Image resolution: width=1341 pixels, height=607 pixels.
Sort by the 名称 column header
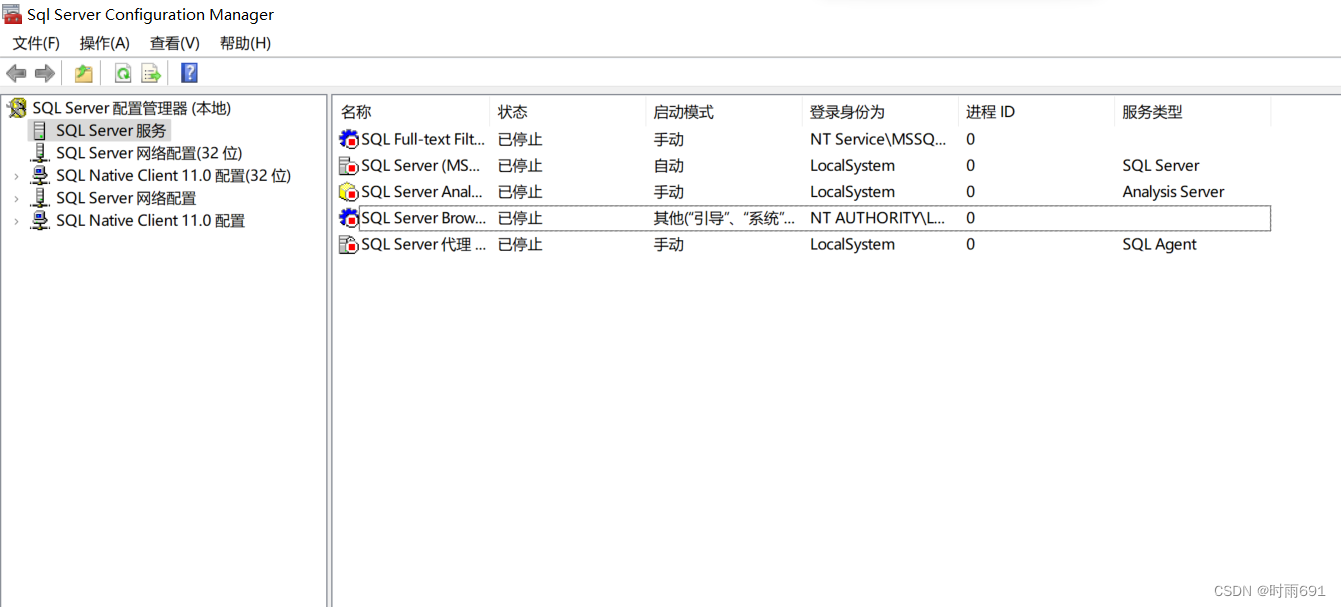[412, 112]
